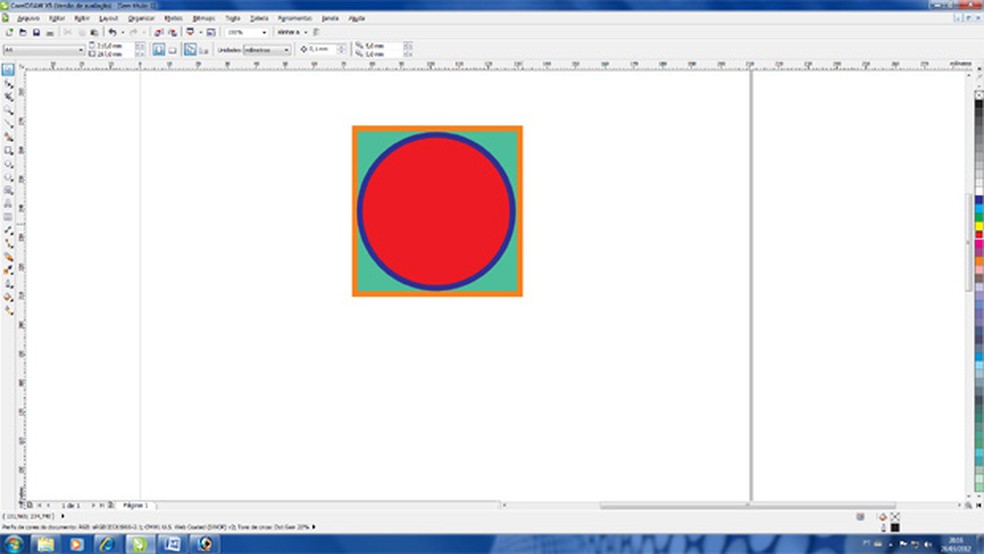Image resolution: width=984 pixels, height=554 pixels.
Task: Switch page orientation to Portrait
Action: tap(158, 49)
